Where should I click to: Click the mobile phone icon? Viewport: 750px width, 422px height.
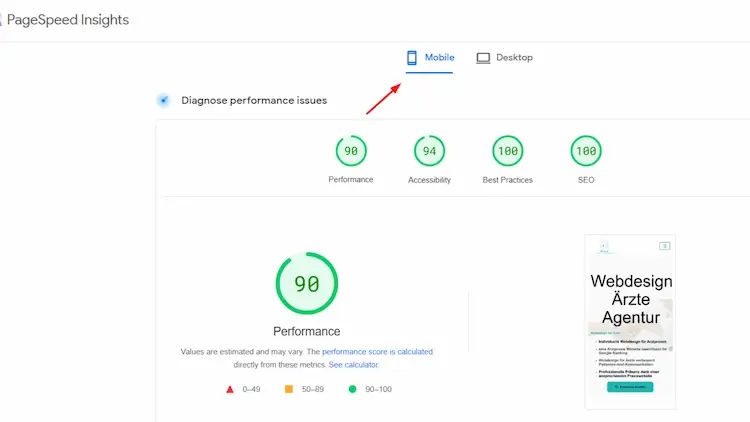click(x=412, y=58)
